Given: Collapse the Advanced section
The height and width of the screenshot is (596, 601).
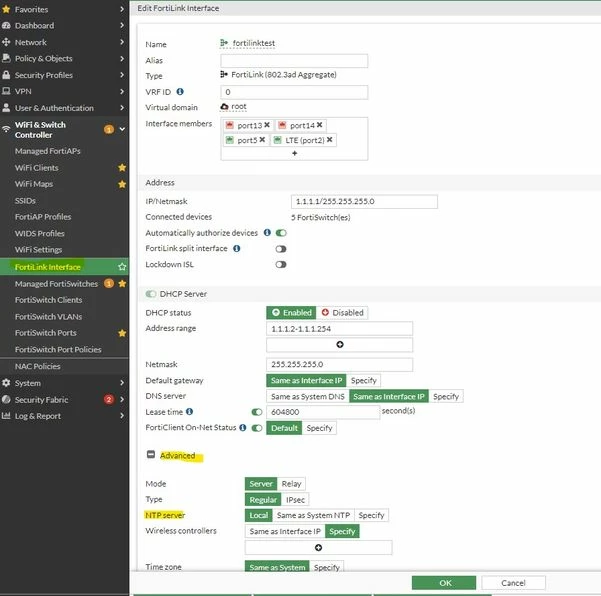Looking at the screenshot, I should [151, 455].
